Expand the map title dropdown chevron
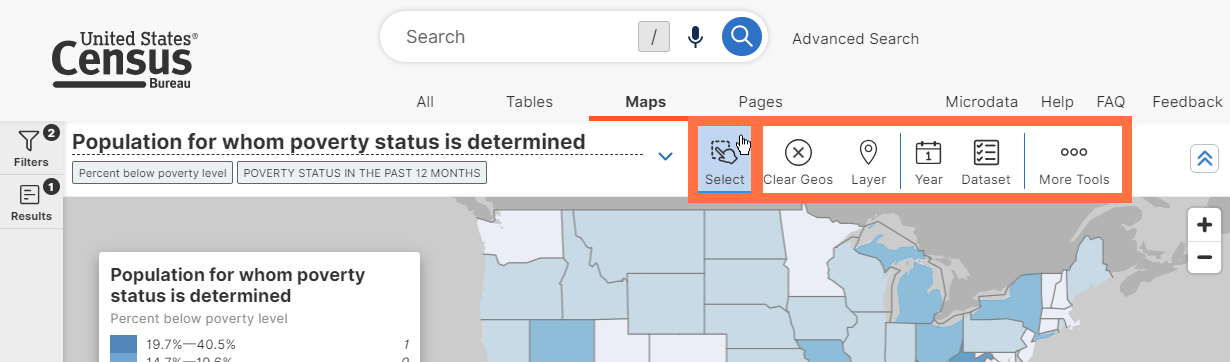Screen dimensions: 1230x362 665,156
